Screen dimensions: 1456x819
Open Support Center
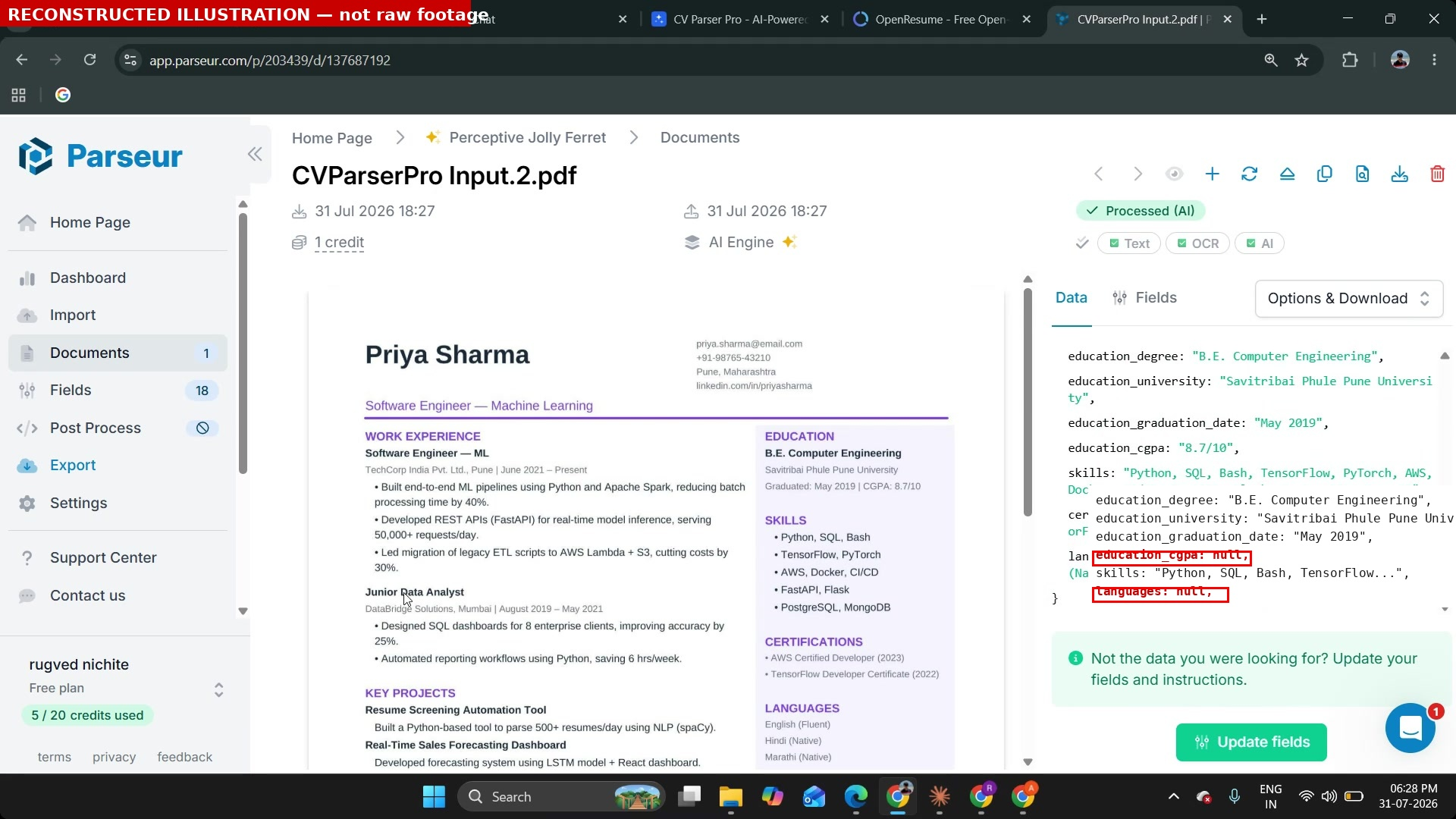pyautogui.click(x=118, y=558)
